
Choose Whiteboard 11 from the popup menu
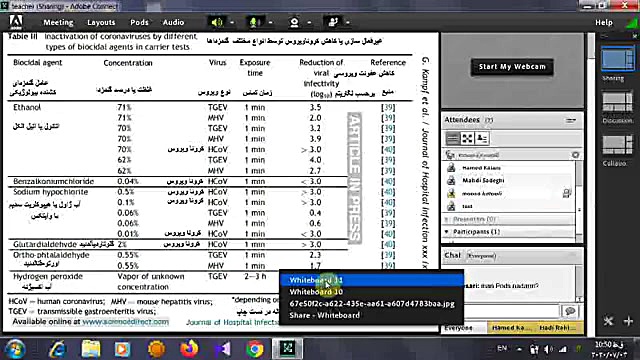pyautogui.click(x=371, y=280)
